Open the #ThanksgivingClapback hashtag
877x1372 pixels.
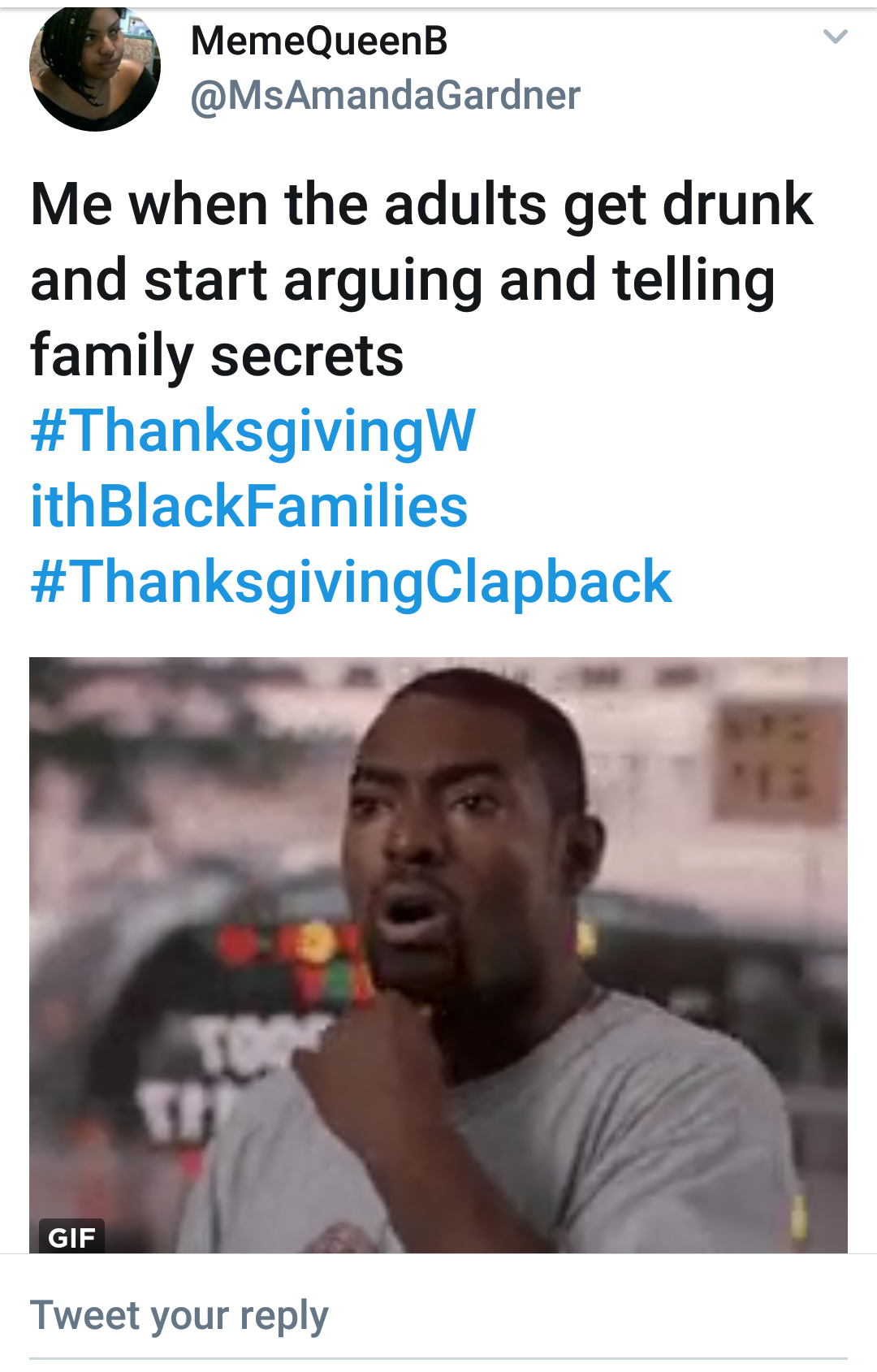tap(351, 582)
